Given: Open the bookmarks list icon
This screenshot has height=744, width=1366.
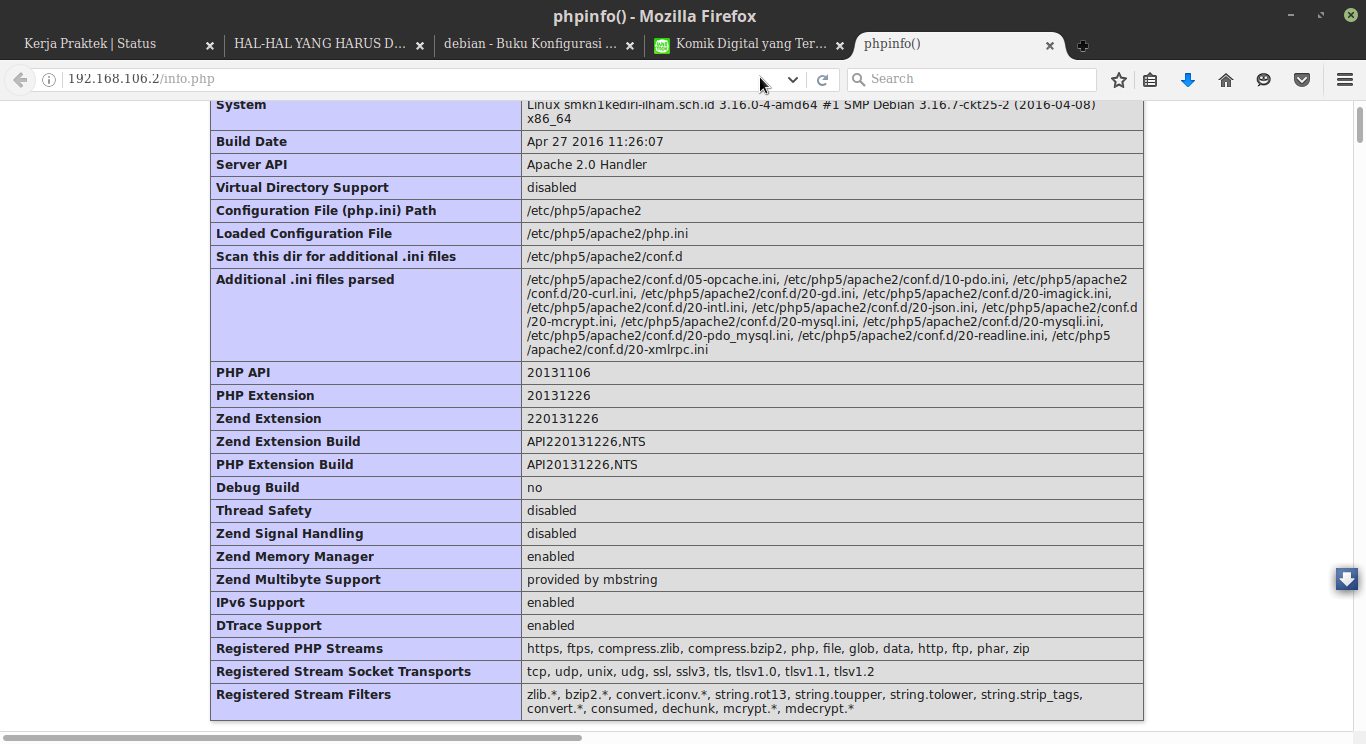Looking at the screenshot, I should point(1150,80).
